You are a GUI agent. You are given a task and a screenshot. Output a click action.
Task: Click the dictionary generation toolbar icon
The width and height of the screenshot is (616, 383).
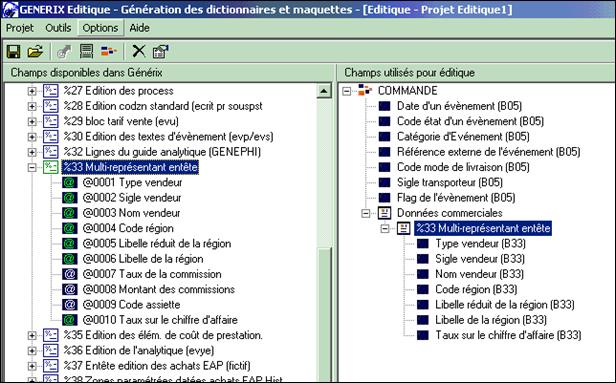pos(86,51)
